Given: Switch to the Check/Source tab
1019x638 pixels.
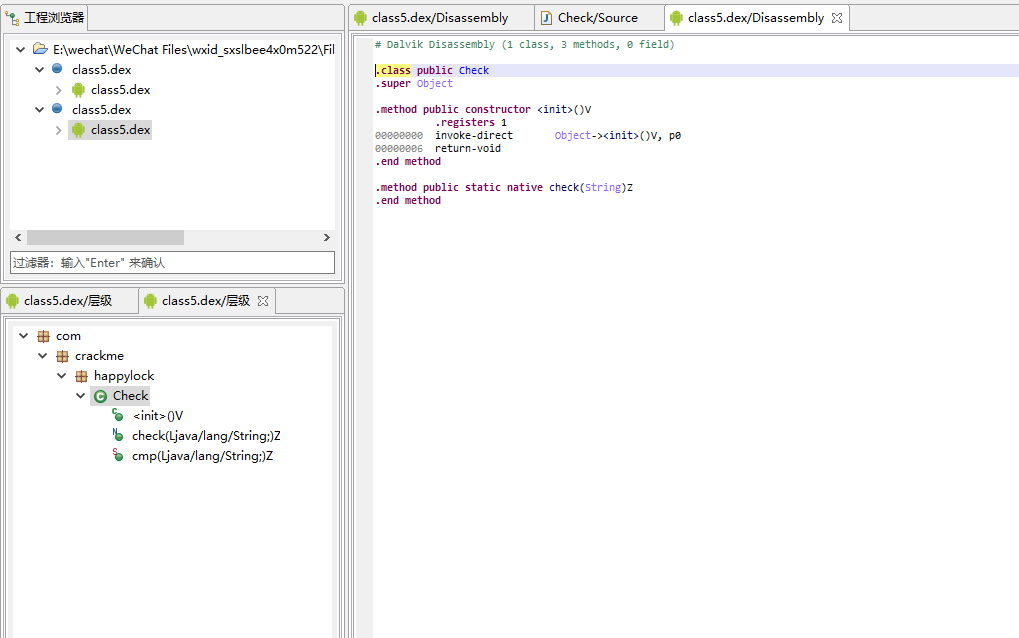Looking at the screenshot, I should pyautogui.click(x=599, y=18).
